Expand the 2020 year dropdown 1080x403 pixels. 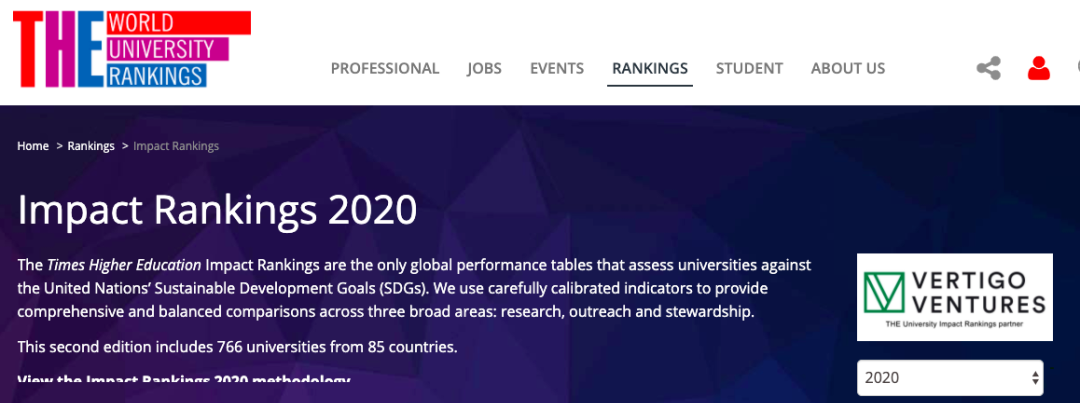point(949,378)
